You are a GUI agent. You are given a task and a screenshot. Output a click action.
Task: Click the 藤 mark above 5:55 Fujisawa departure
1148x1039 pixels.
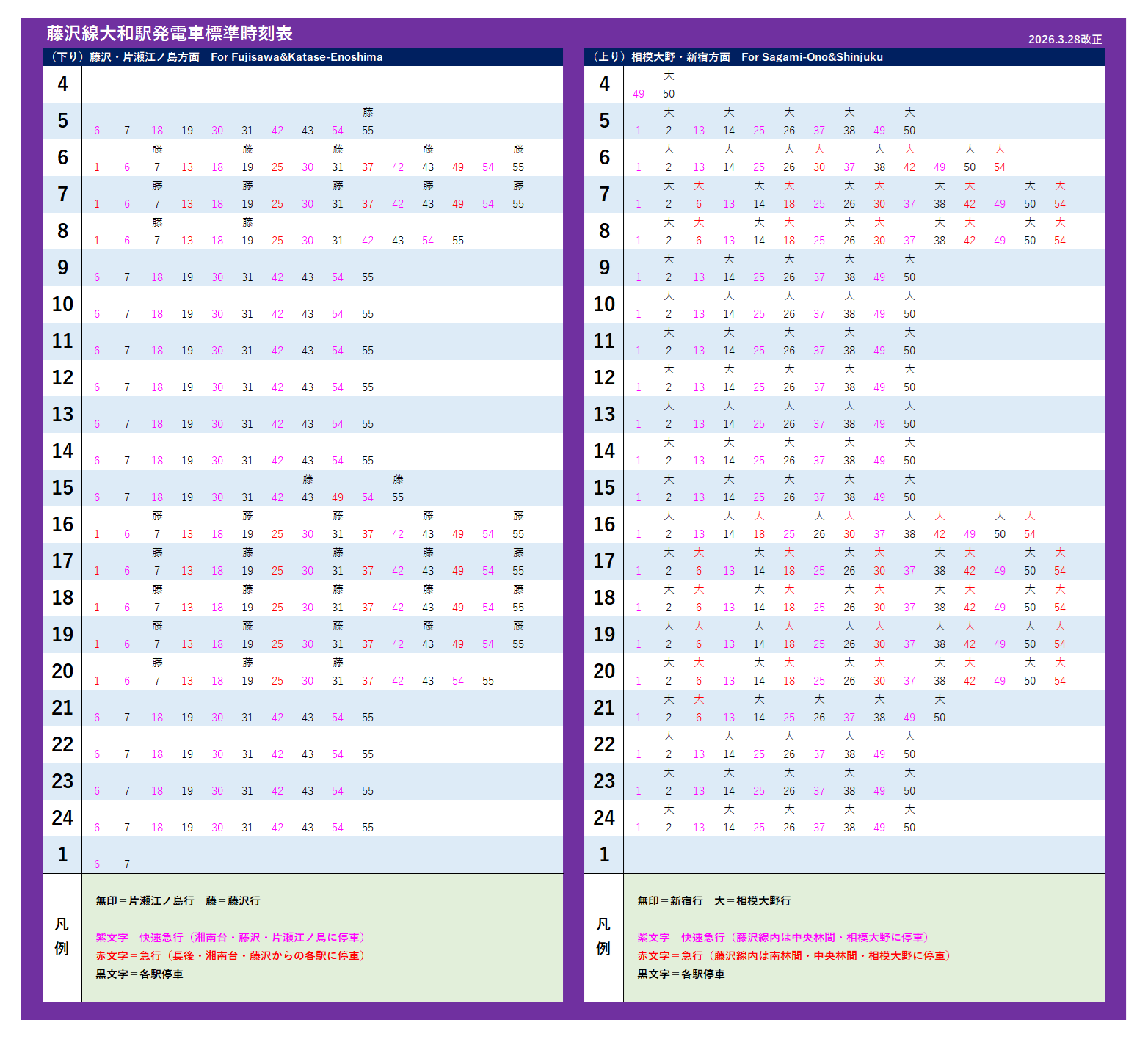pos(368,112)
